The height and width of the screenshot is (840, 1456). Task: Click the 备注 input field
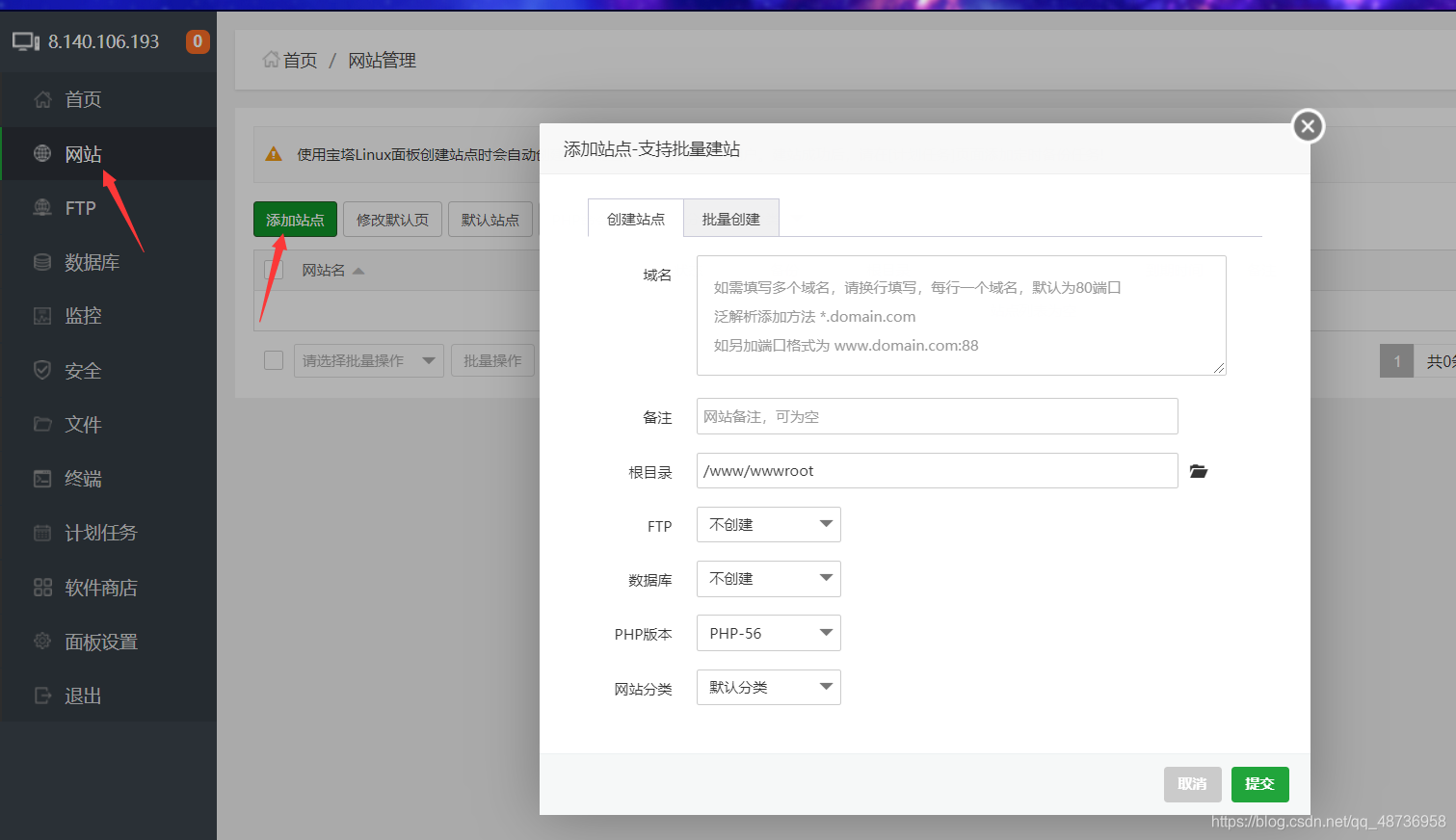click(x=937, y=416)
